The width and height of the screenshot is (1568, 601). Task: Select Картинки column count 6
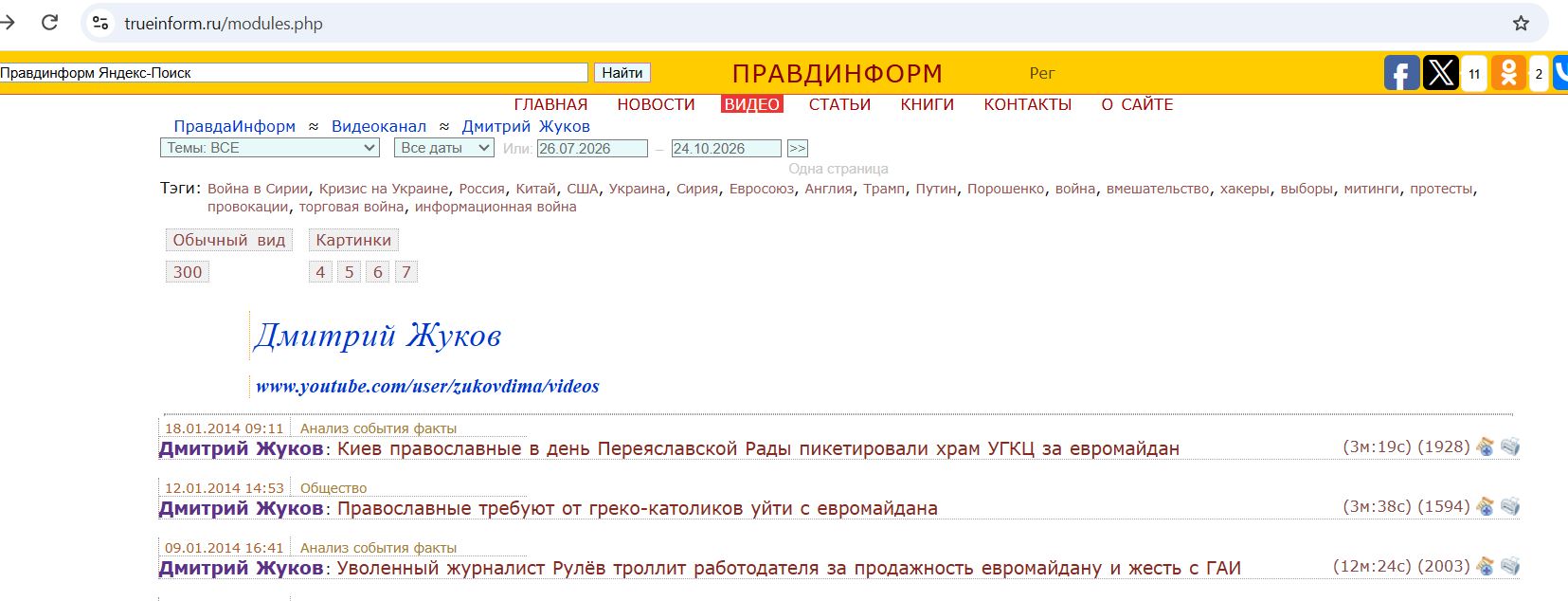tap(377, 272)
